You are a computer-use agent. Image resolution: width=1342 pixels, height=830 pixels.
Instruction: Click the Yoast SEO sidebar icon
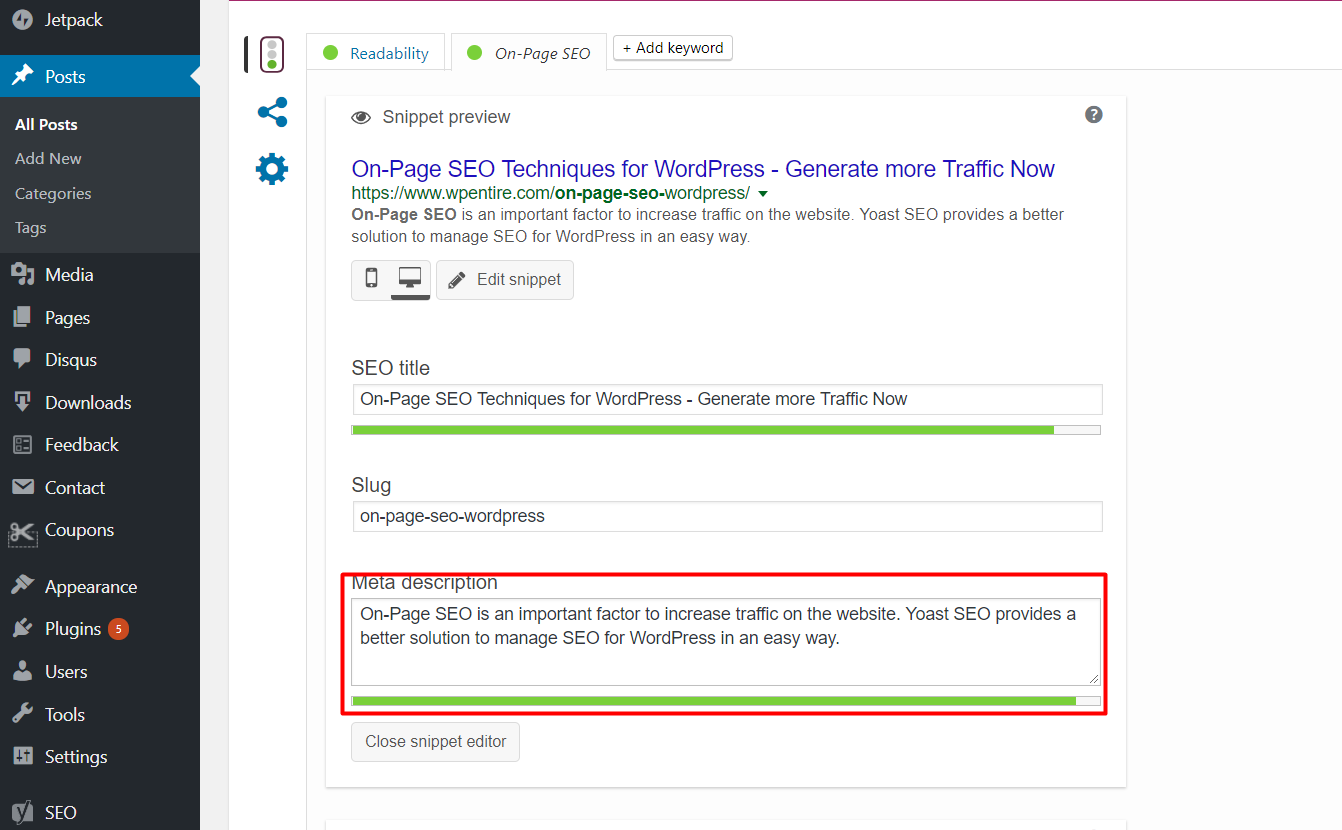click(22, 812)
